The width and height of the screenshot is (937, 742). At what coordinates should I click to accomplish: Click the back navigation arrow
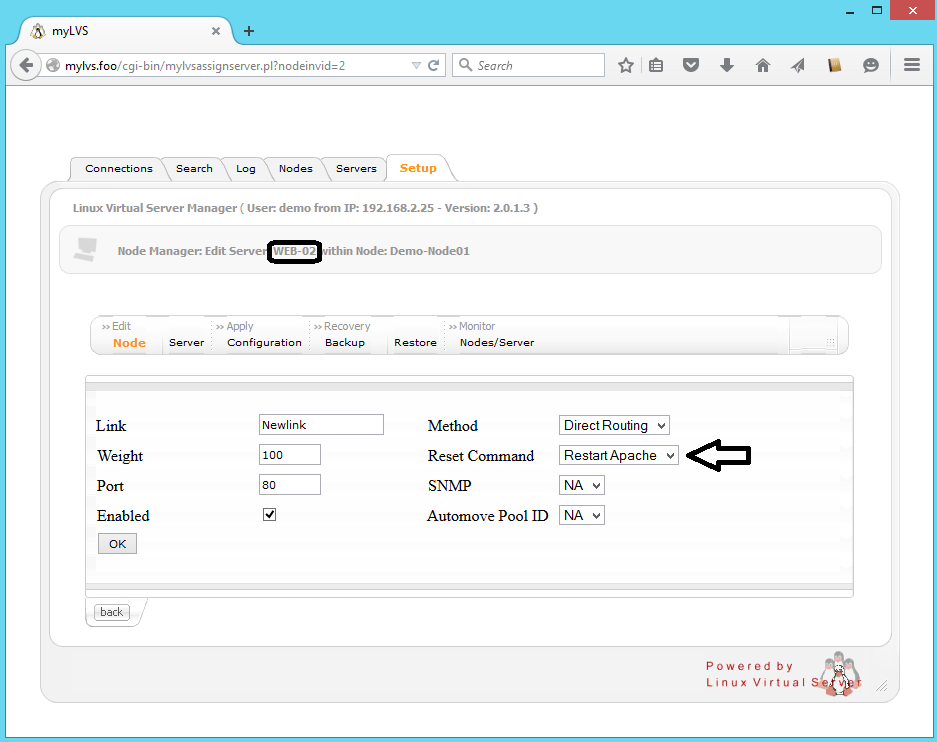(26, 66)
